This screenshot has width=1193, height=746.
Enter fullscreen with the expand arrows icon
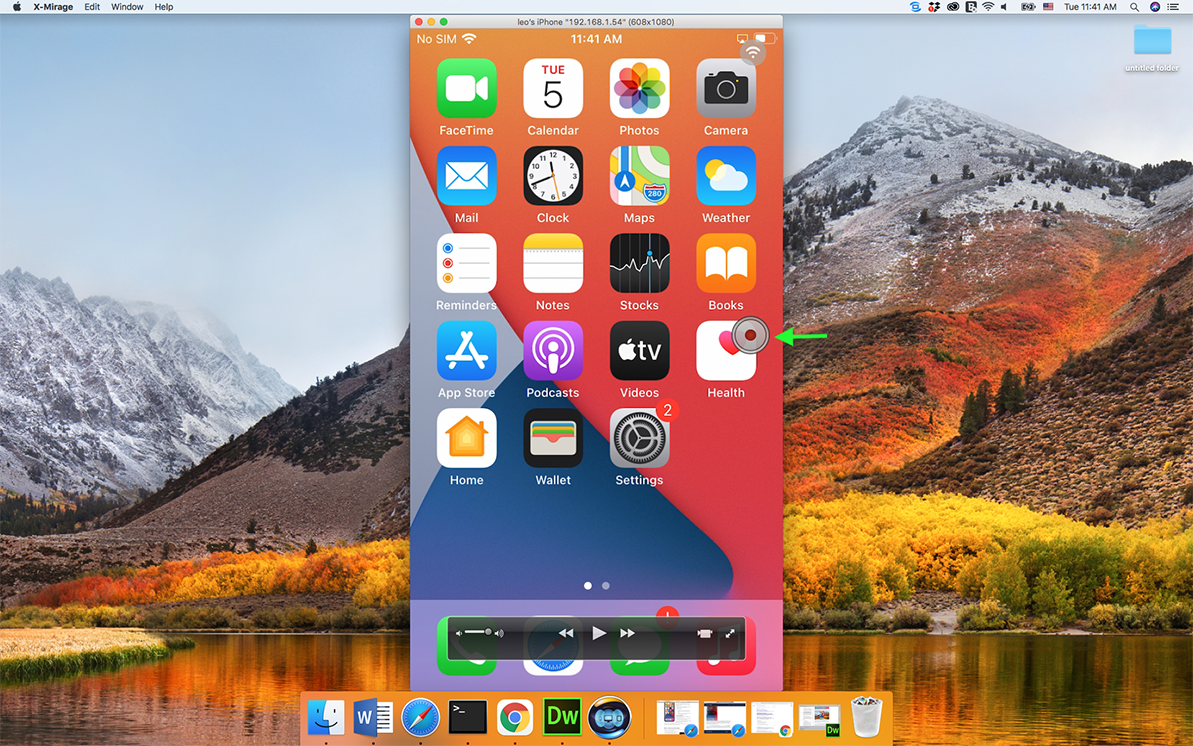tap(730, 633)
